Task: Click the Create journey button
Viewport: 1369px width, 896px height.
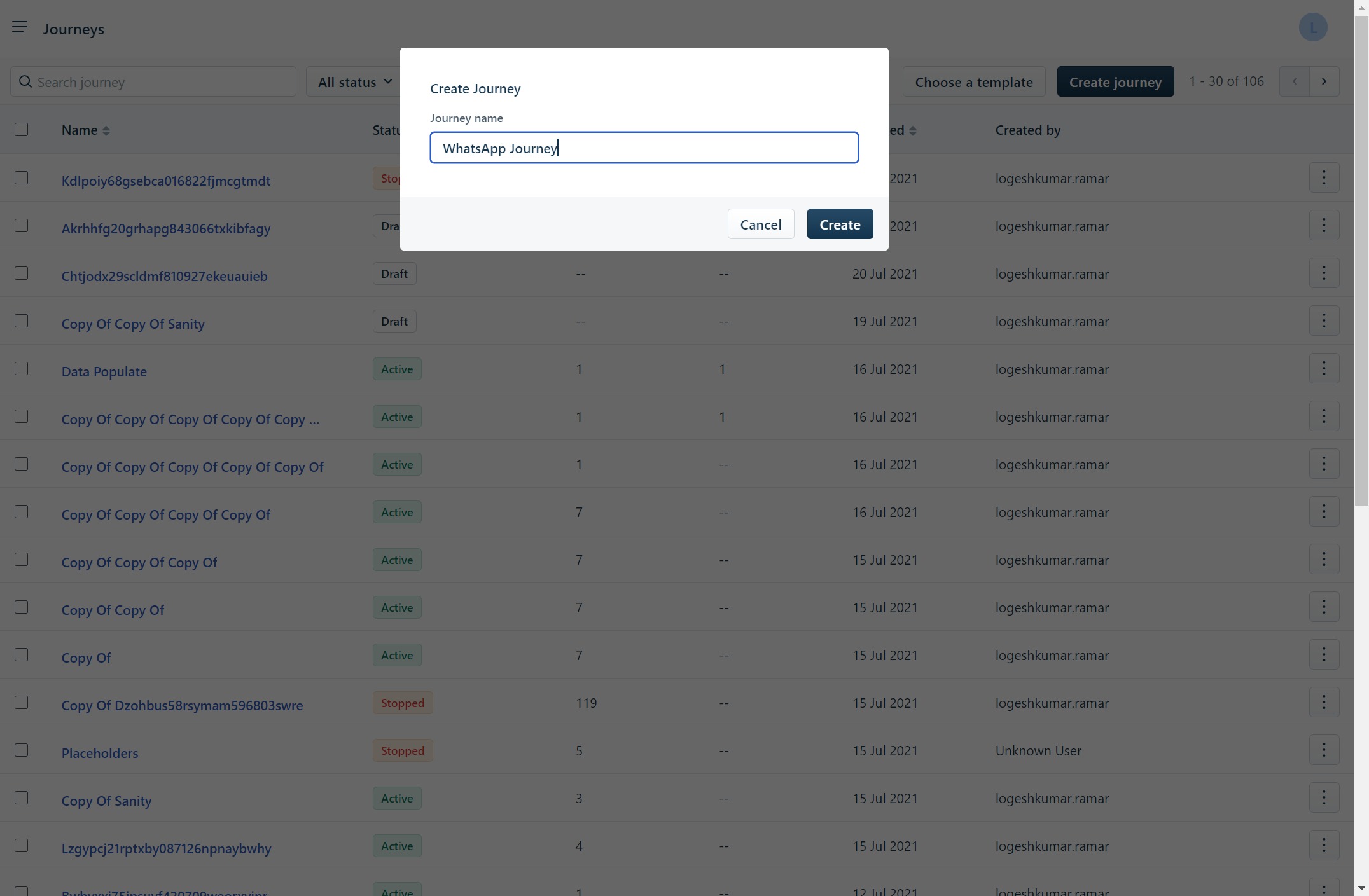Action: (1115, 81)
